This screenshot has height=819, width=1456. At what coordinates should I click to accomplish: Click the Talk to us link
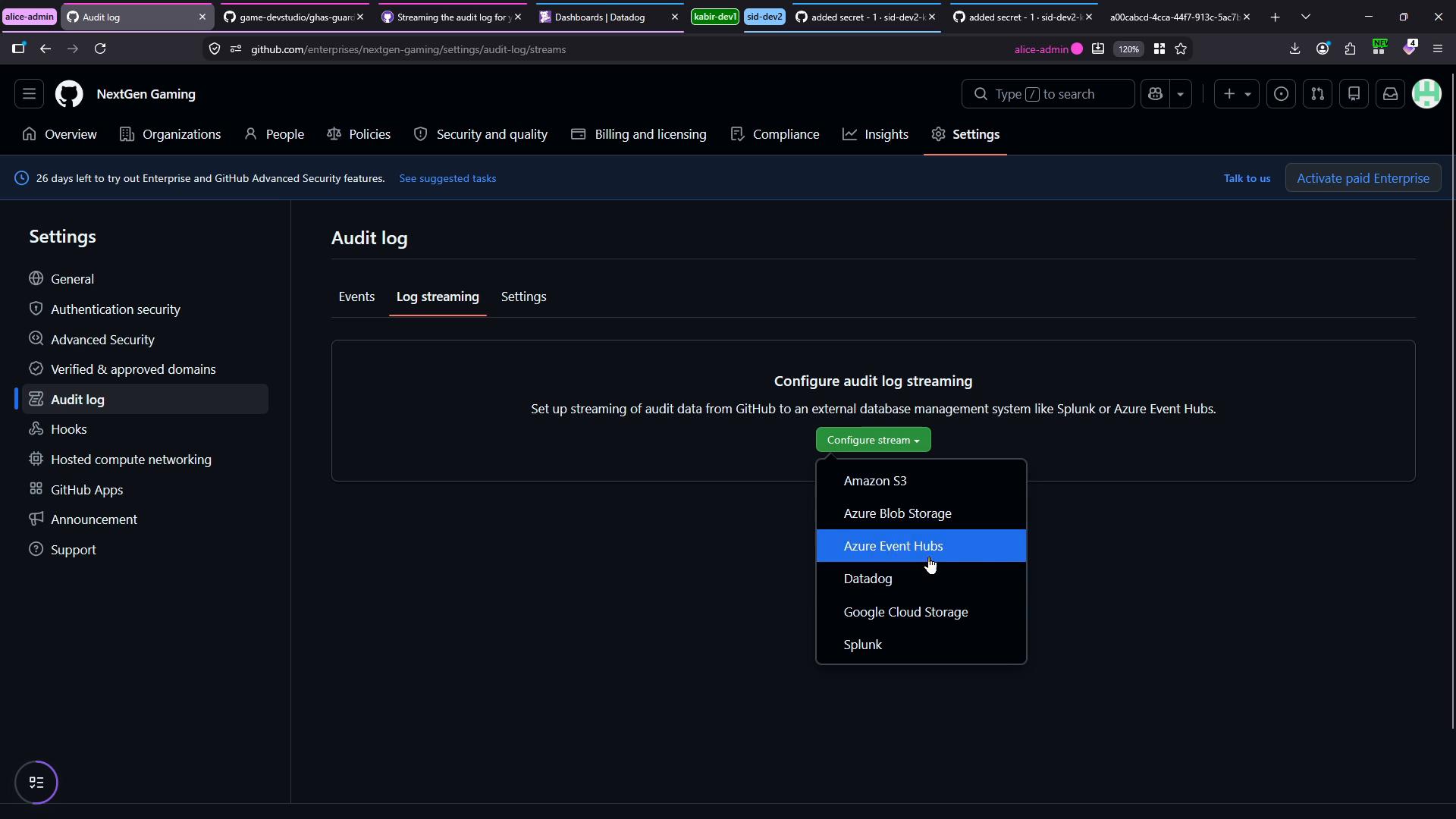click(1247, 178)
